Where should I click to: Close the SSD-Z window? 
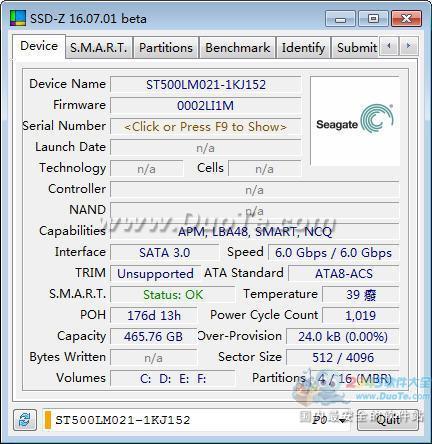[x=406, y=19]
